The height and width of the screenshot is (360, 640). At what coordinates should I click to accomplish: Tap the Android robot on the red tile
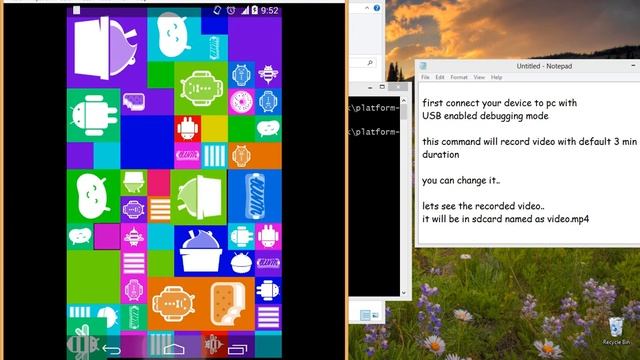pyautogui.click(x=187, y=129)
